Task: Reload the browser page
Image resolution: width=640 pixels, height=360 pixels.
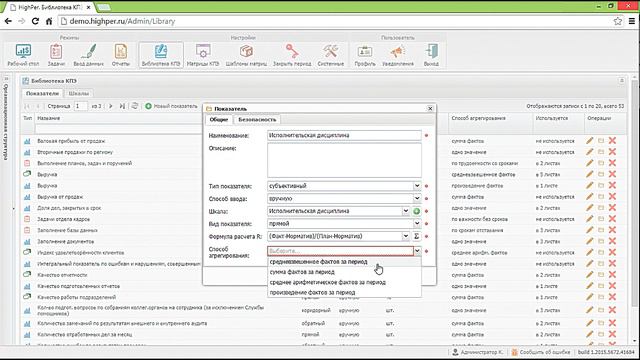Action: (35, 21)
